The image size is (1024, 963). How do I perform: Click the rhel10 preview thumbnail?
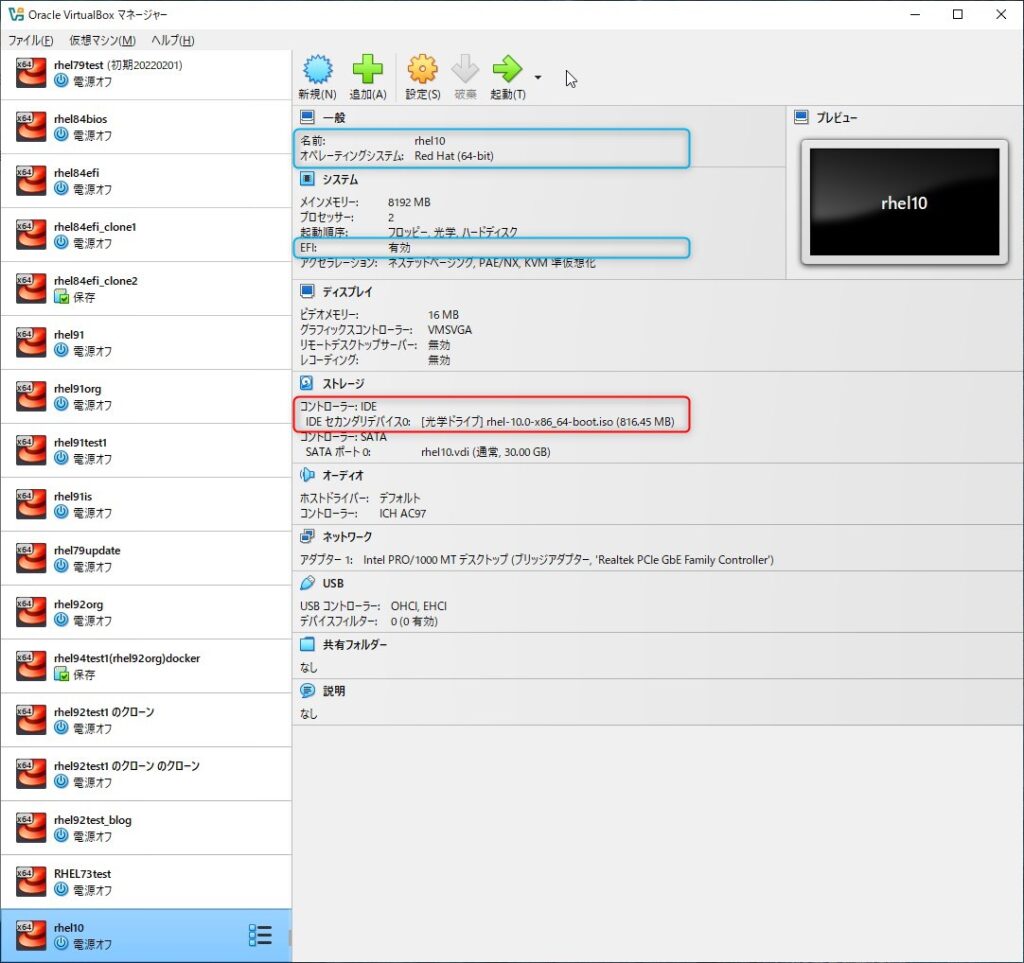pos(904,202)
